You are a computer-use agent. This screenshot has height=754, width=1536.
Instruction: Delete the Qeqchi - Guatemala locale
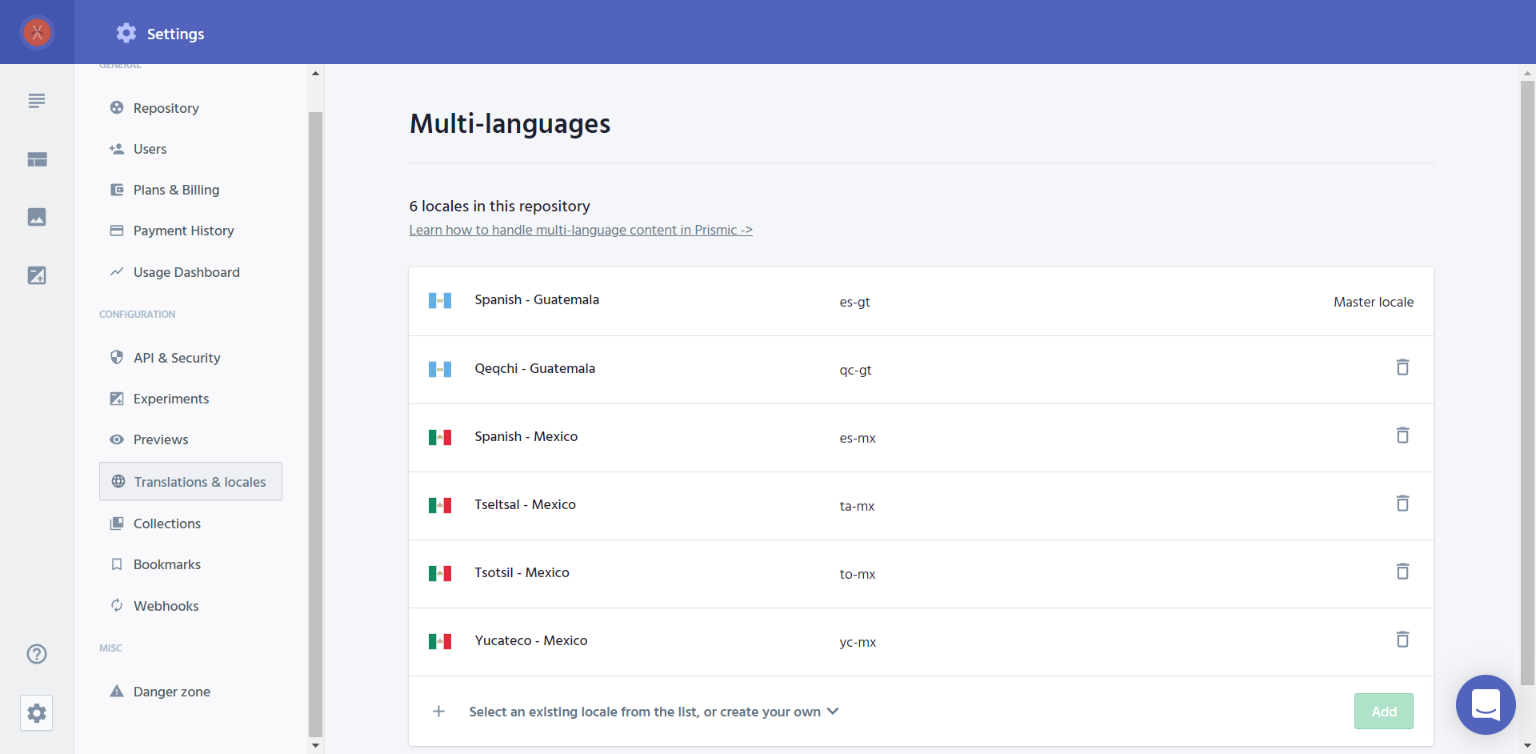pyautogui.click(x=1402, y=367)
